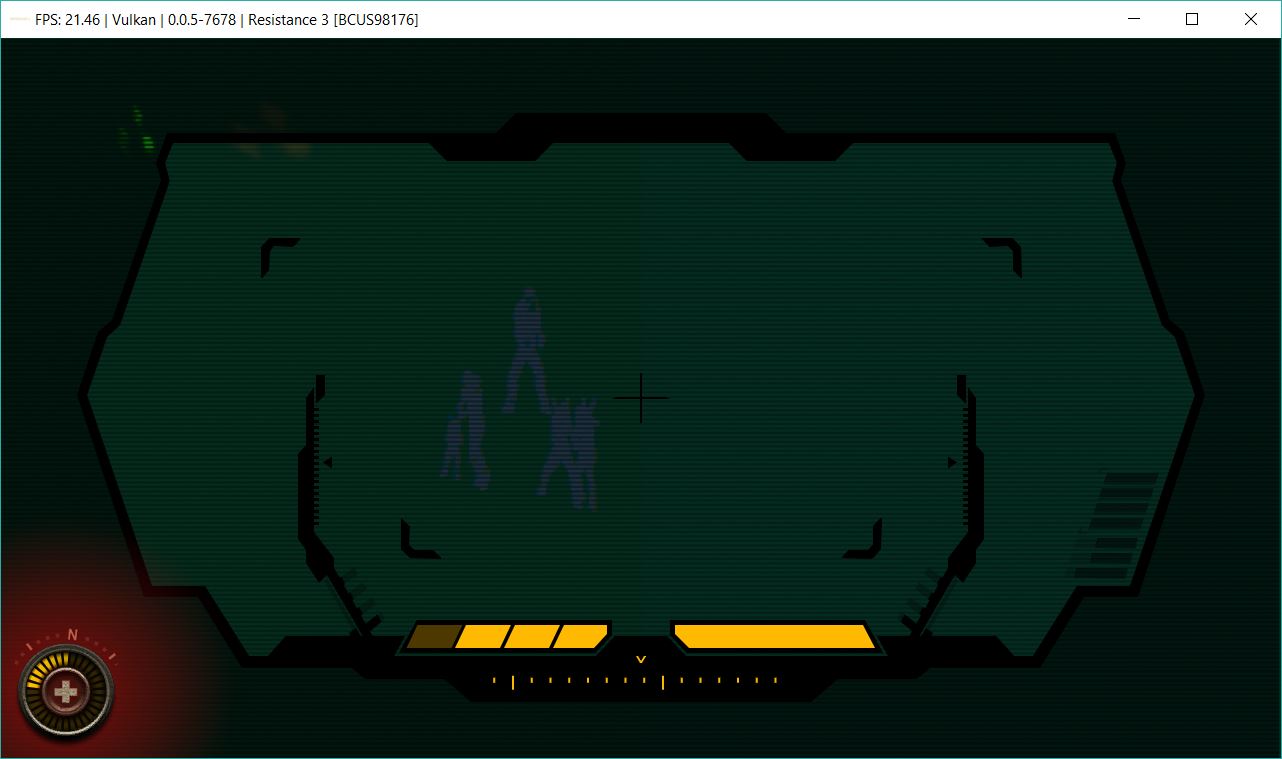Click the app icon in the title bar
This screenshot has height=759, width=1282.
(18, 19)
